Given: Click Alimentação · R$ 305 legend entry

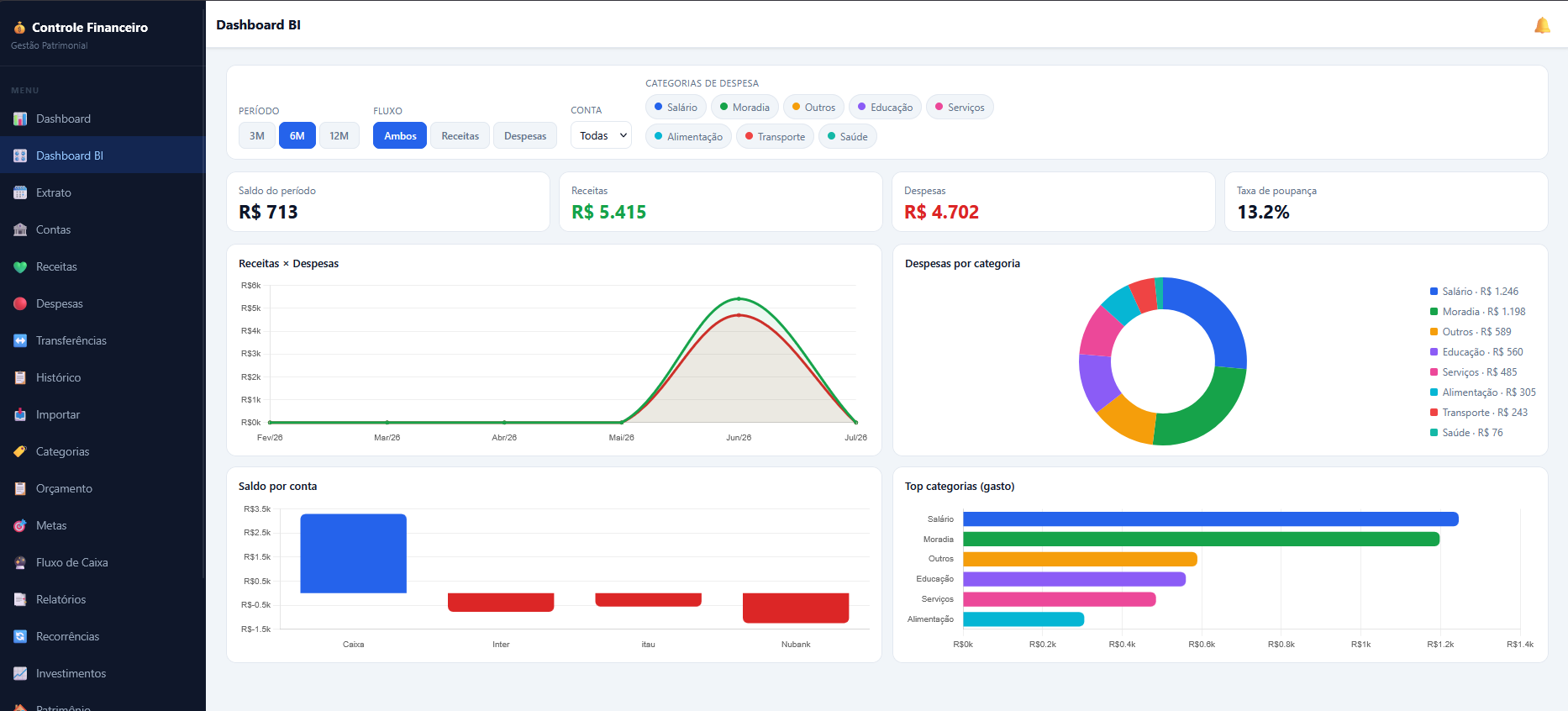Looking at the screenshot, I should 1483,392.
